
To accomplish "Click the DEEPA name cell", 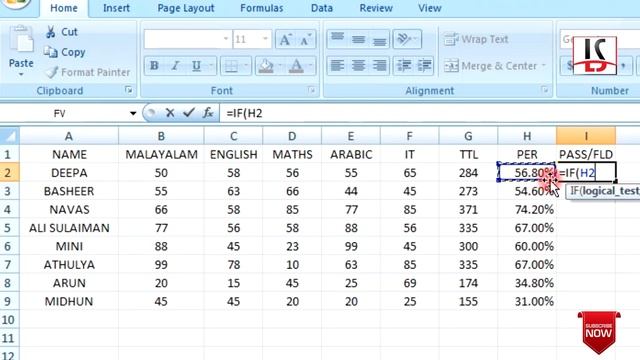I will pos(69,173).
